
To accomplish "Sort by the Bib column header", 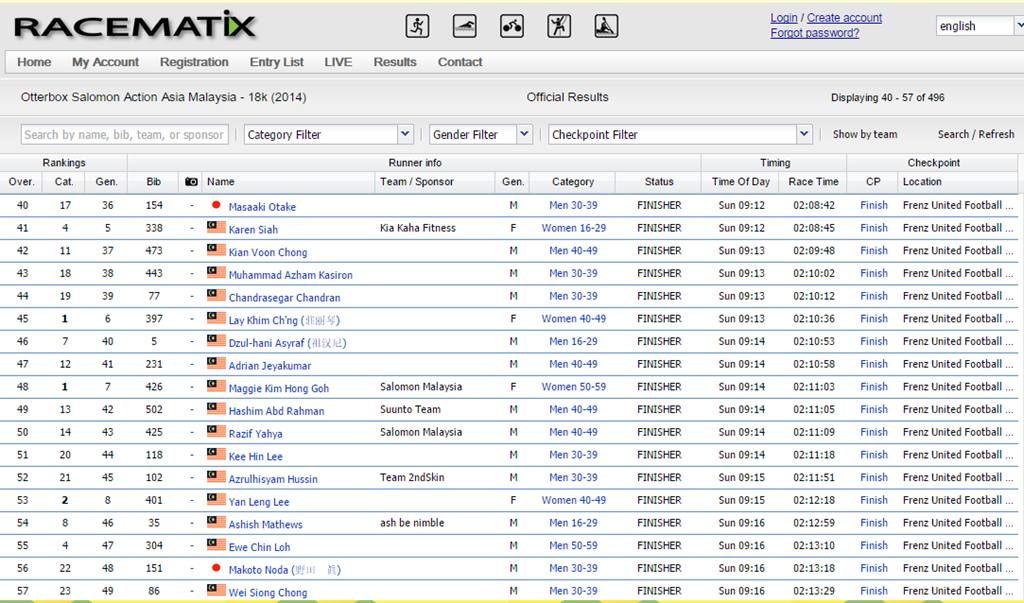I will [x=153, y=182].
